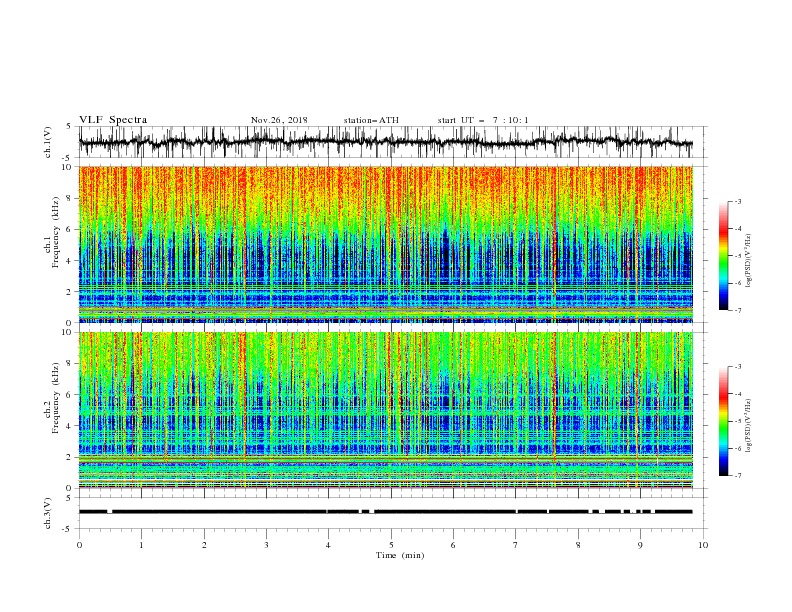Click the "VLF Spectra" plot title
This screenshot has height=612, width=792.
click(x=113, y=120)
